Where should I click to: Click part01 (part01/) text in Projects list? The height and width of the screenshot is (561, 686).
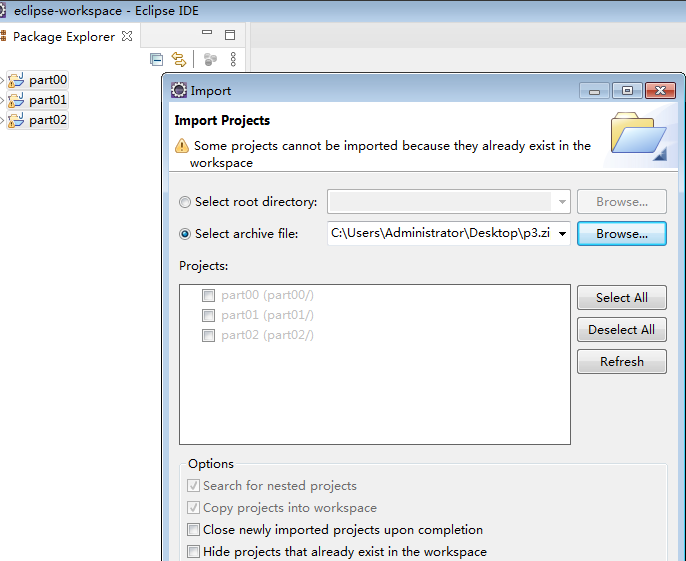[x=267, y=316]
